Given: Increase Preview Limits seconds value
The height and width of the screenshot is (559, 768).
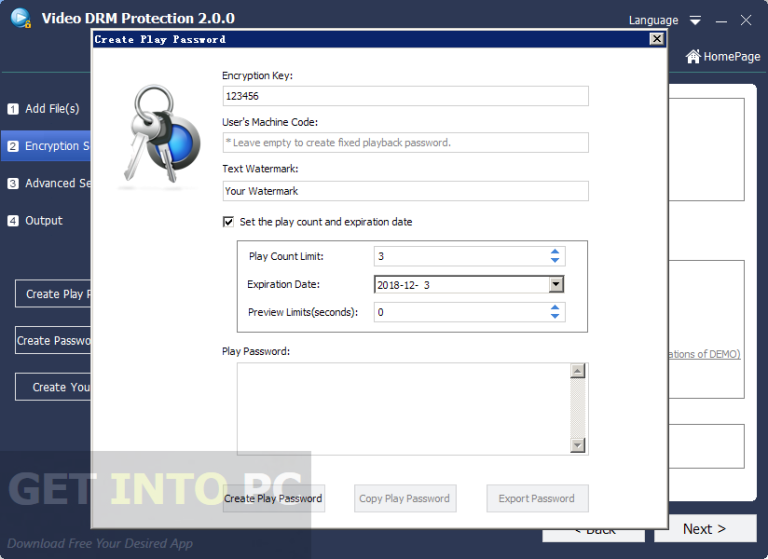Looking at the screenshot, I should [x=555, y=308].
